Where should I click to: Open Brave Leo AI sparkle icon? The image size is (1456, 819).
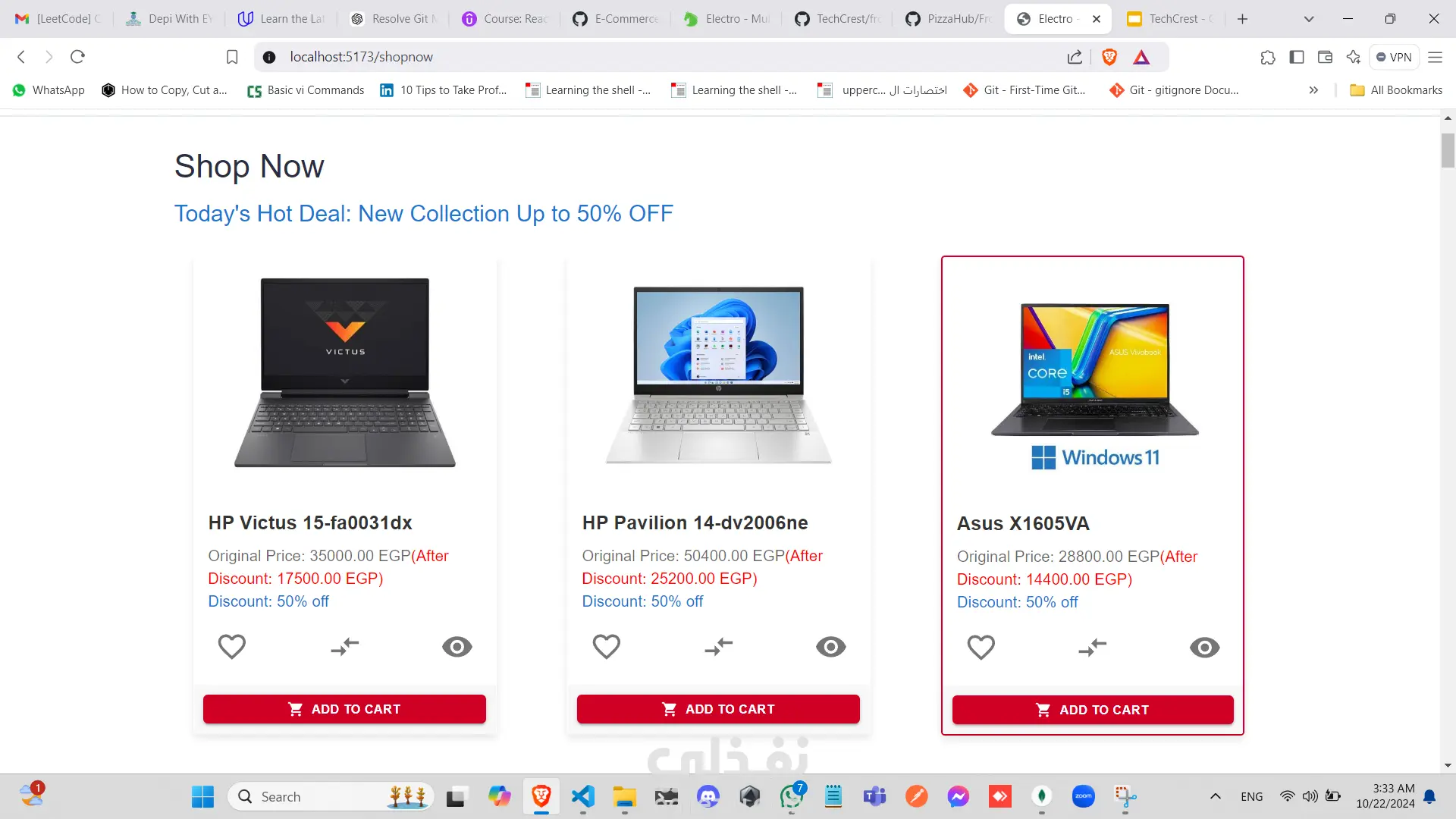pos(1354,57)
